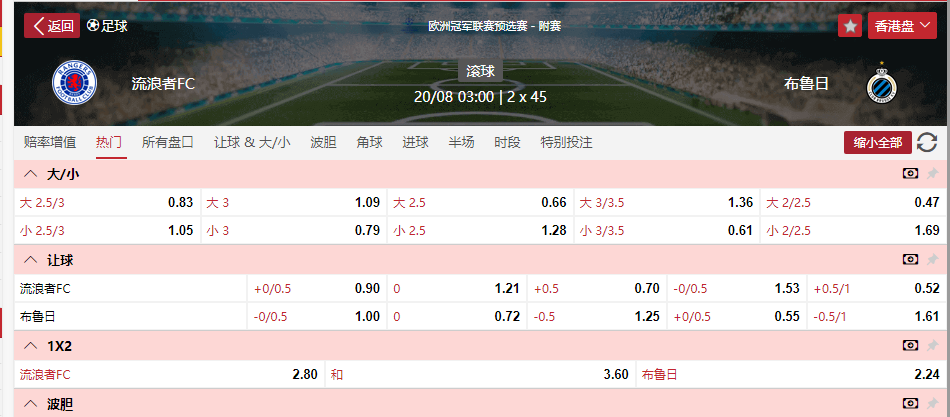
Task: Click the cash icon in 1X2 header
Action: tap(910, 345)
